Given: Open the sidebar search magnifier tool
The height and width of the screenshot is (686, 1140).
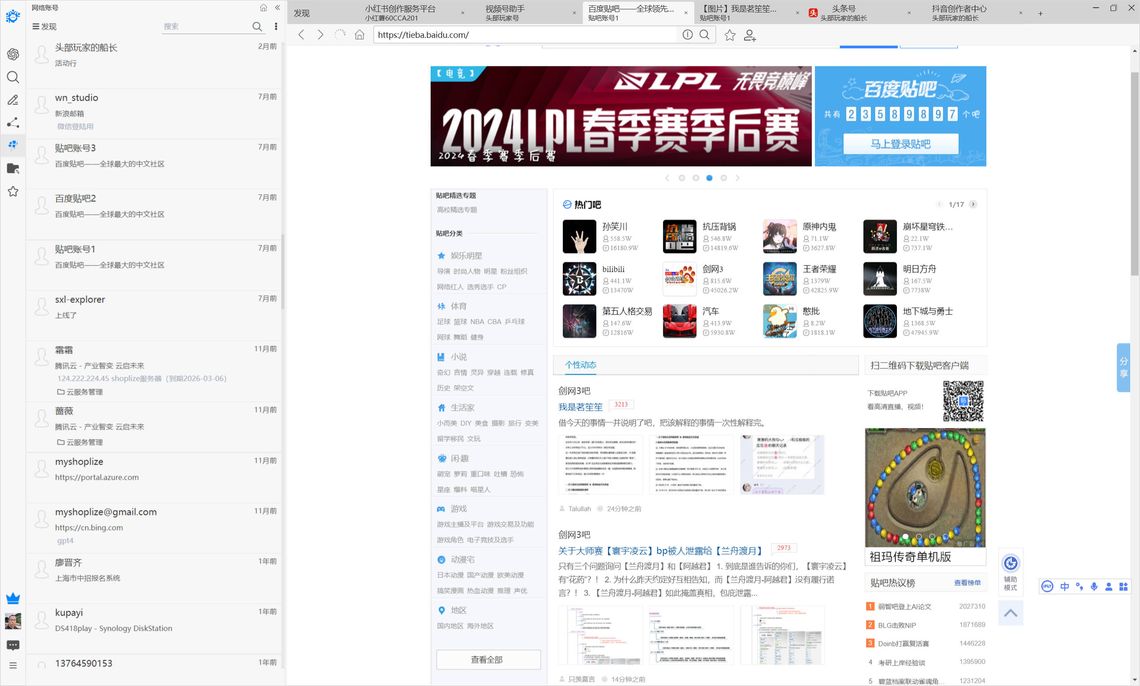Looking at the screenshot, I should pos(12,77).
